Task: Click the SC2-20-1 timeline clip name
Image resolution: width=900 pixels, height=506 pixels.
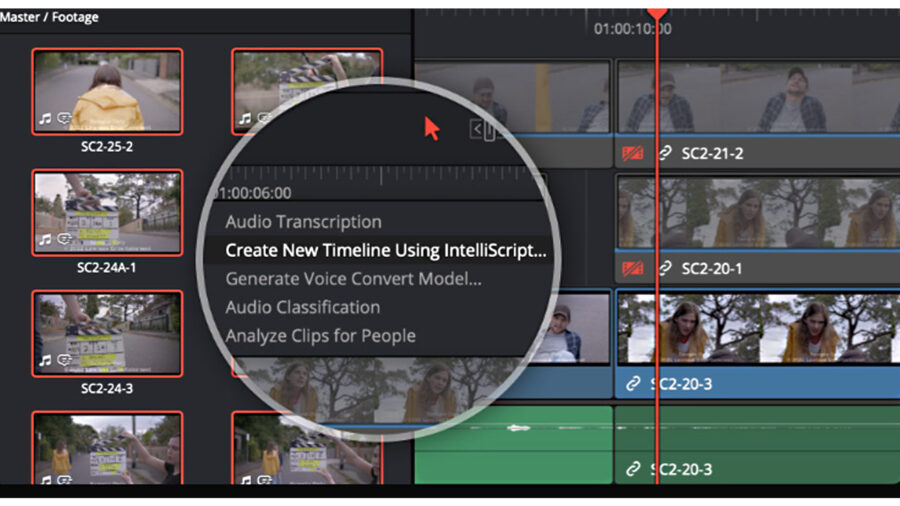Action: pyautogui.click(x=712, y=268)
